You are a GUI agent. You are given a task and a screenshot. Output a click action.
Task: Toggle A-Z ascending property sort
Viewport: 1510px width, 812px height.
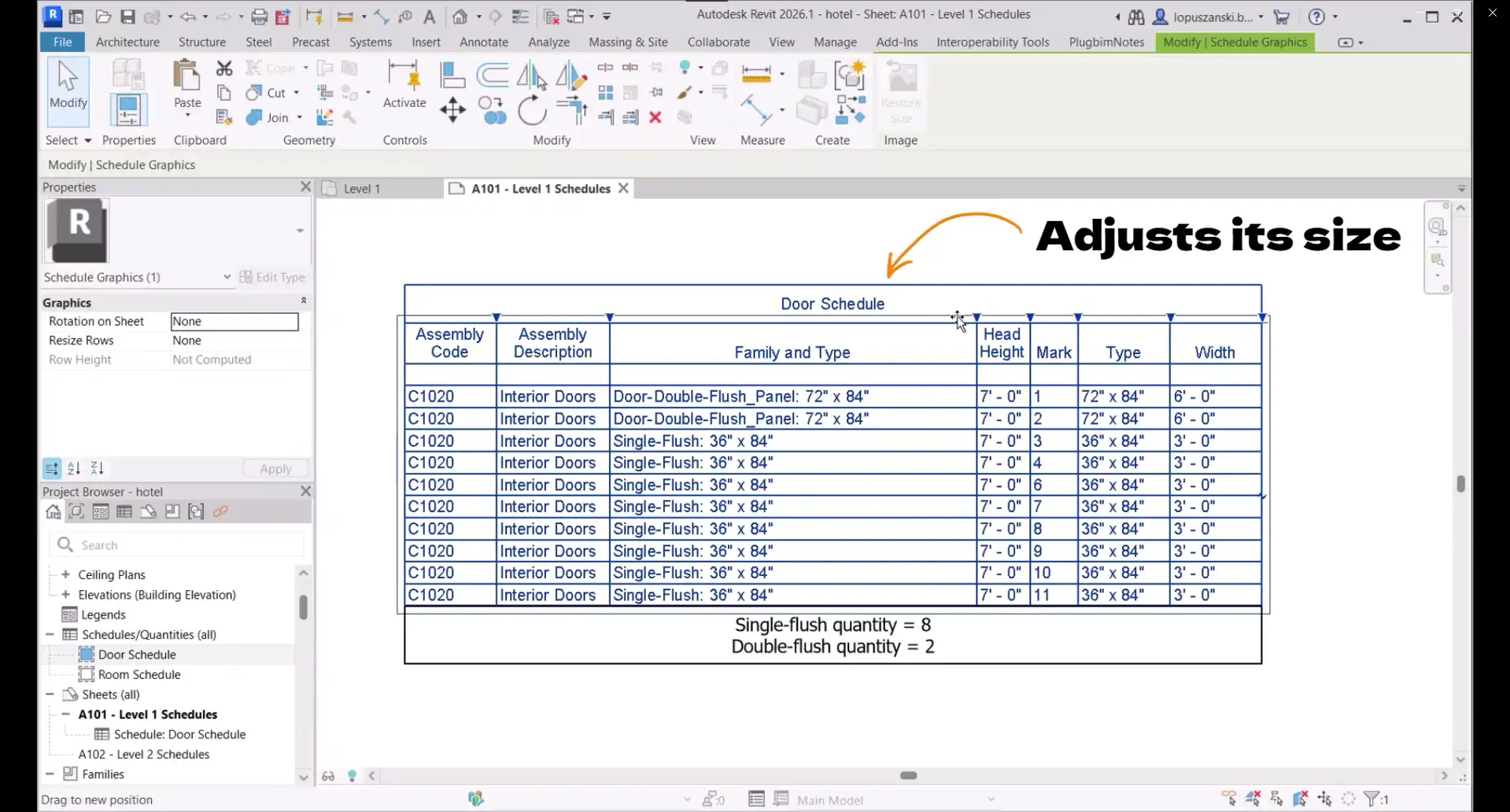point(74,469)
